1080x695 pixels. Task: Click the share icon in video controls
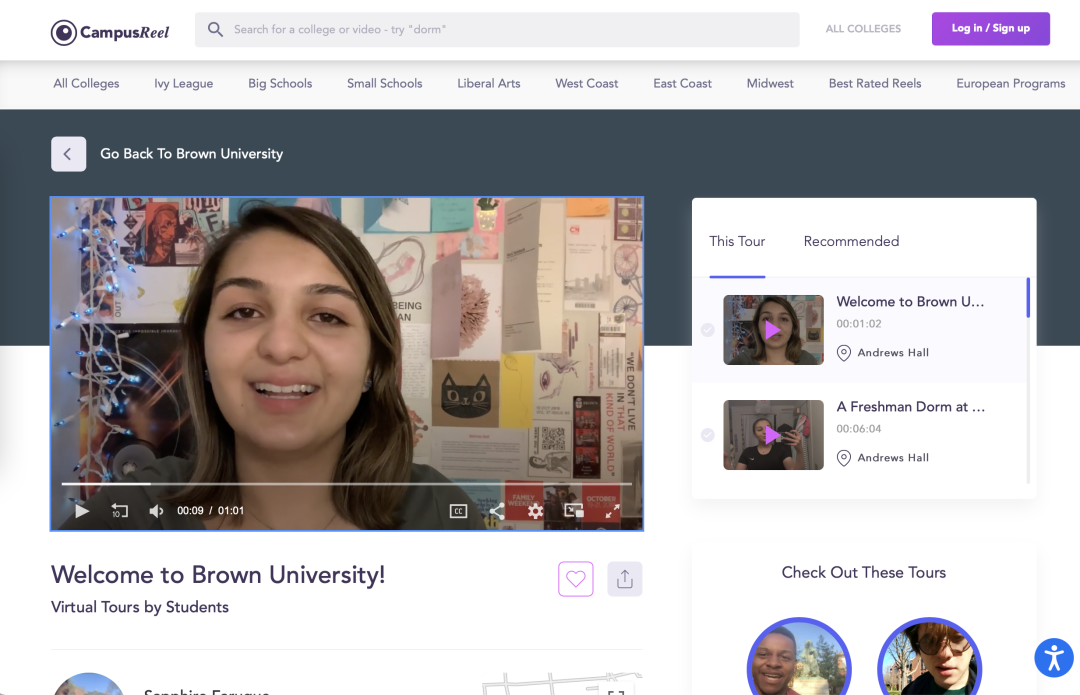click(x=497, y=511)
